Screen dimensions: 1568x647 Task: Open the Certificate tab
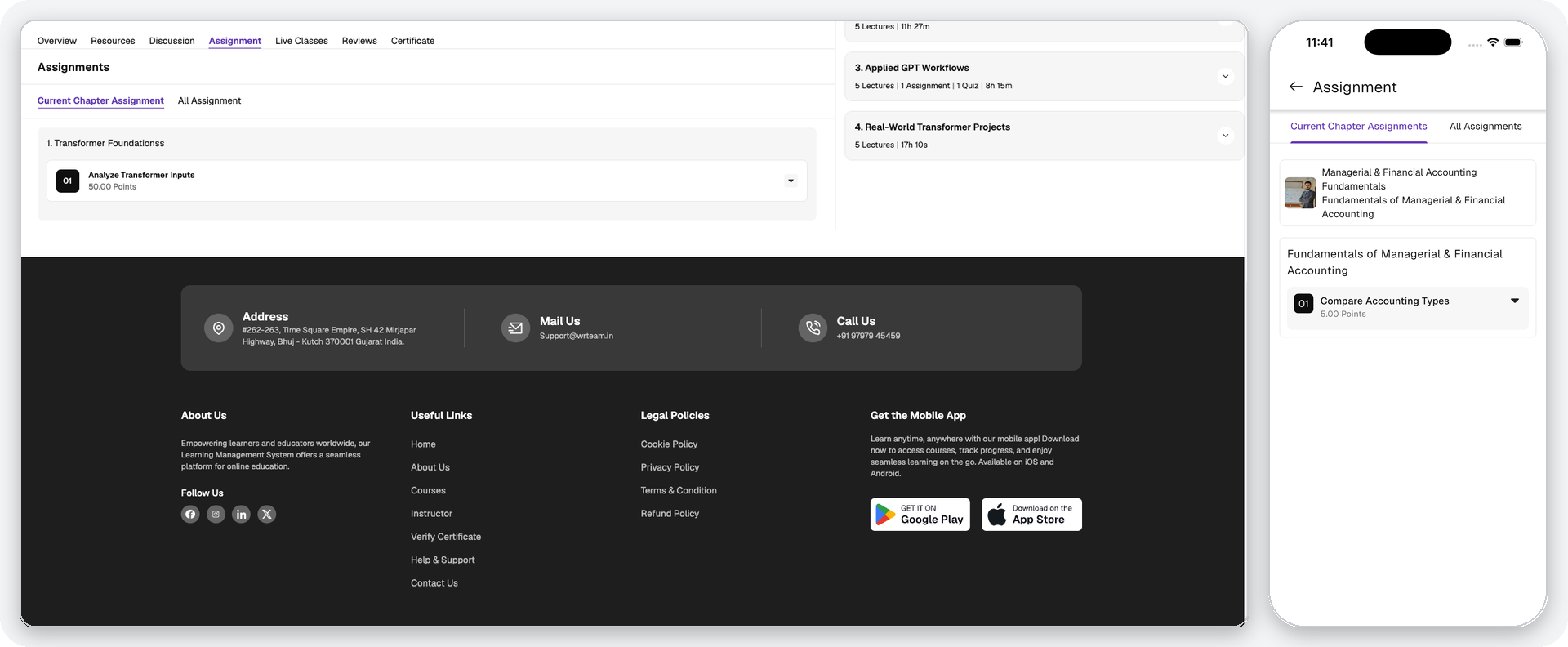coord(412,41)
